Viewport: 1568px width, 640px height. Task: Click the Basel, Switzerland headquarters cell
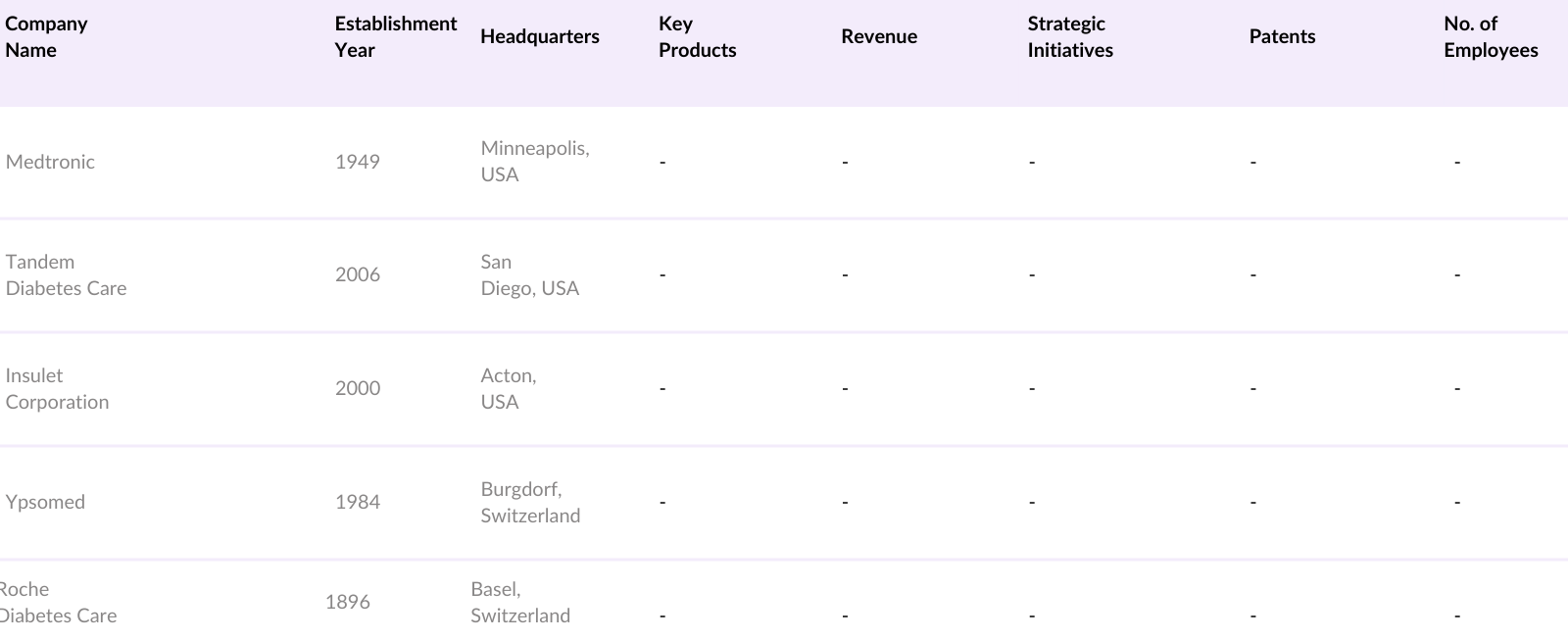click(519, 603)
